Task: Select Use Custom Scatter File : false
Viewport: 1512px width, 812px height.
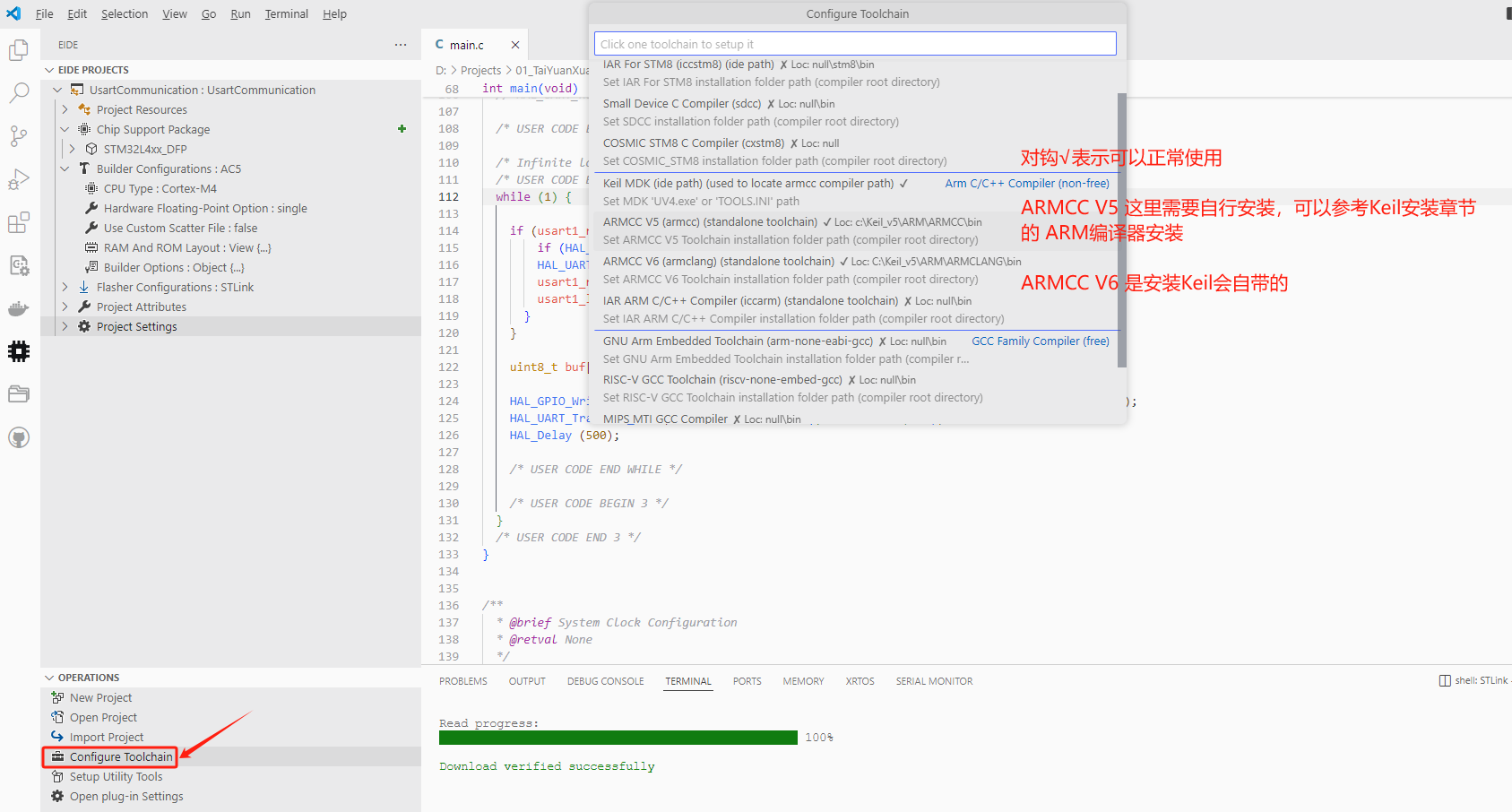Action: point(180,228)
